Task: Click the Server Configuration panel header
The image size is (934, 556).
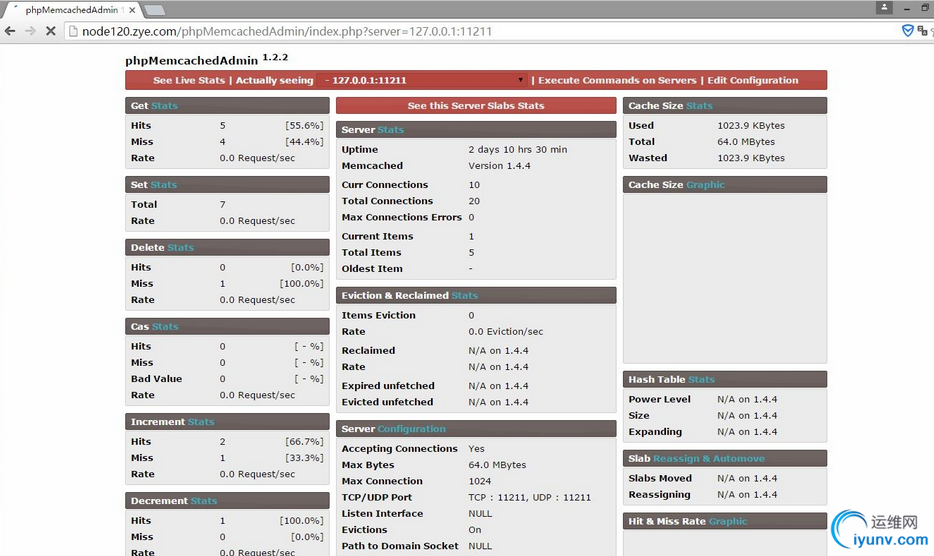Action: [476, 428]
